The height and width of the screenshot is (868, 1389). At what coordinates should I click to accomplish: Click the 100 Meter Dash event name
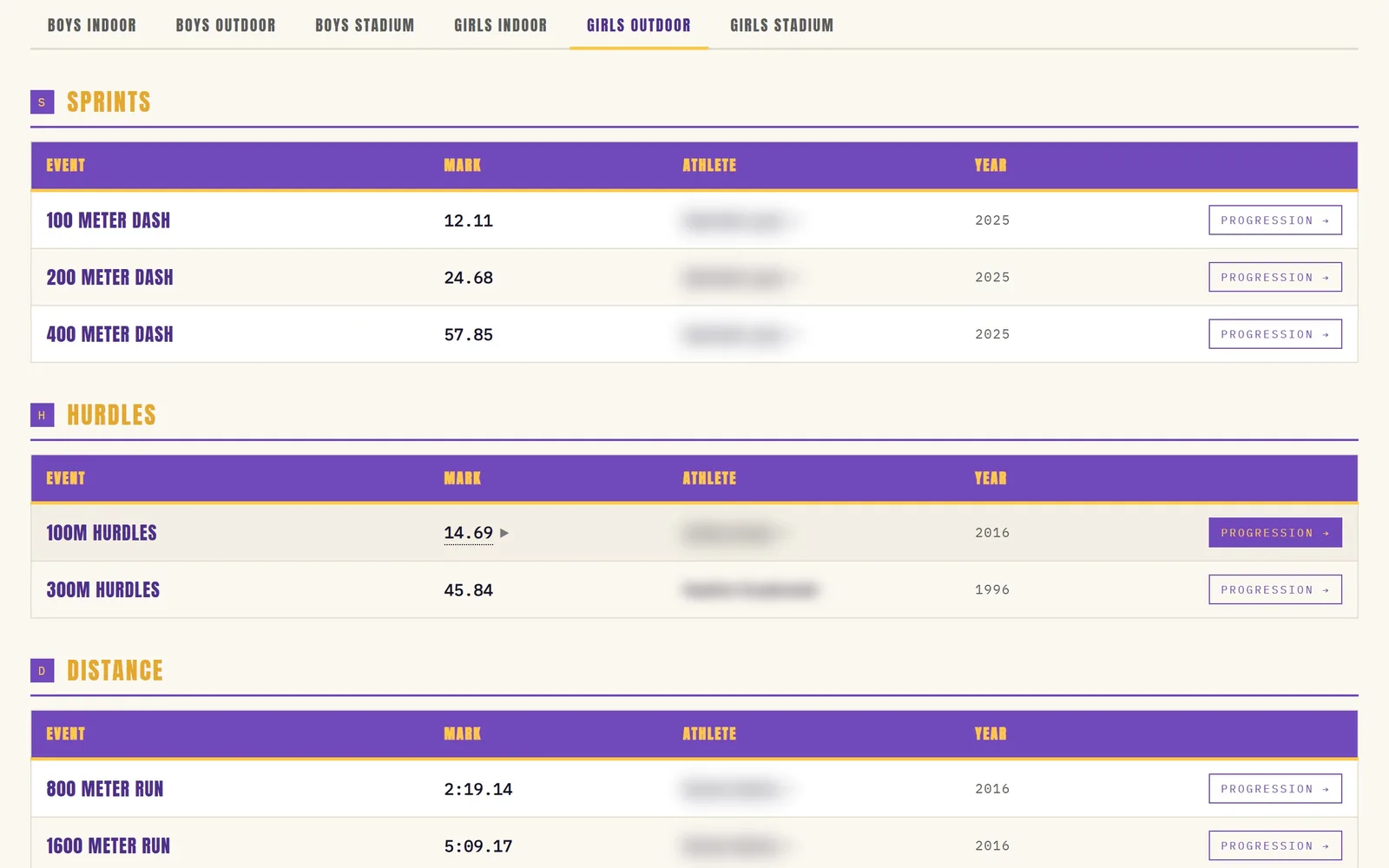[109, 220]
